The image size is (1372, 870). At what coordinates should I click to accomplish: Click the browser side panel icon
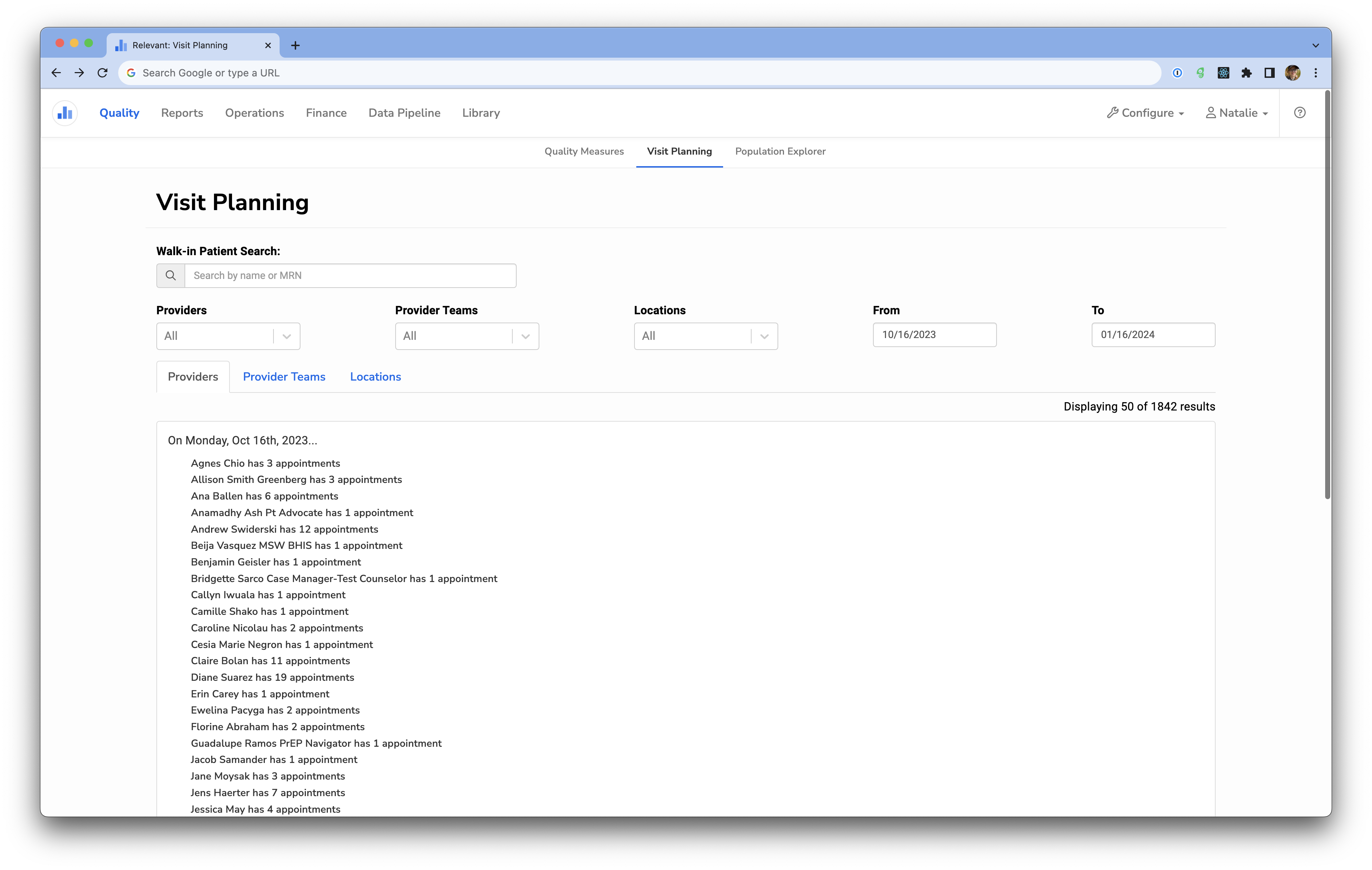coord(1269,73)
